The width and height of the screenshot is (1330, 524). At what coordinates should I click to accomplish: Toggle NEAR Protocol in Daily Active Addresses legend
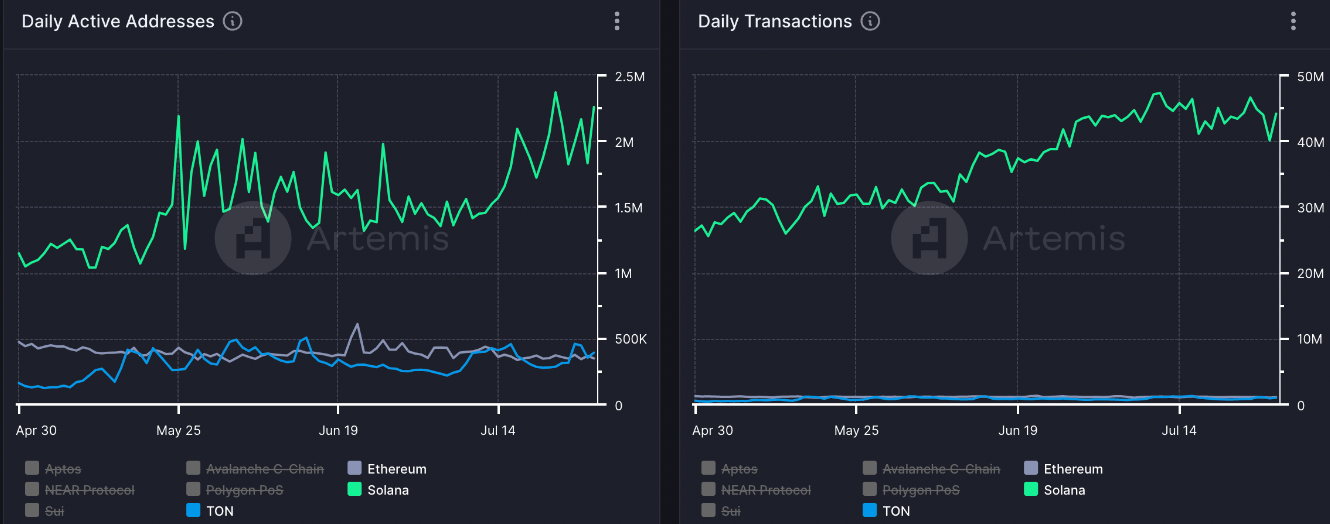tap(79, 490)
